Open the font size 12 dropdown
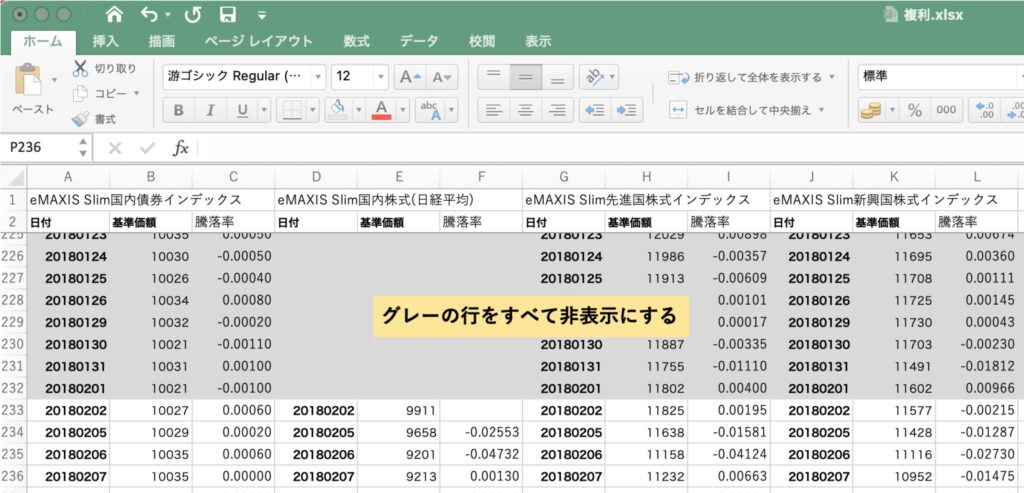The width and height of the screenshot is (1024, 493). click(381, 77)
